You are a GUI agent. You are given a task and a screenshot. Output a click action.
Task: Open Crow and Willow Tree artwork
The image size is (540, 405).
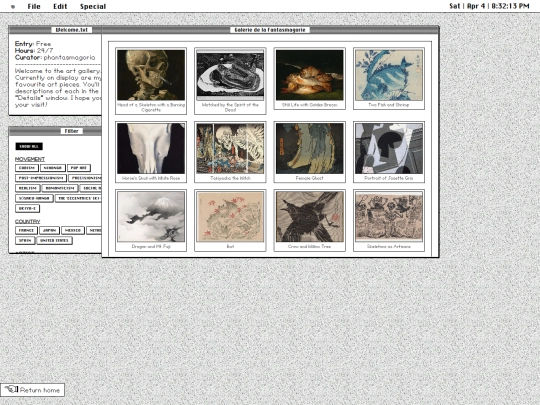(x=310, y=220)
